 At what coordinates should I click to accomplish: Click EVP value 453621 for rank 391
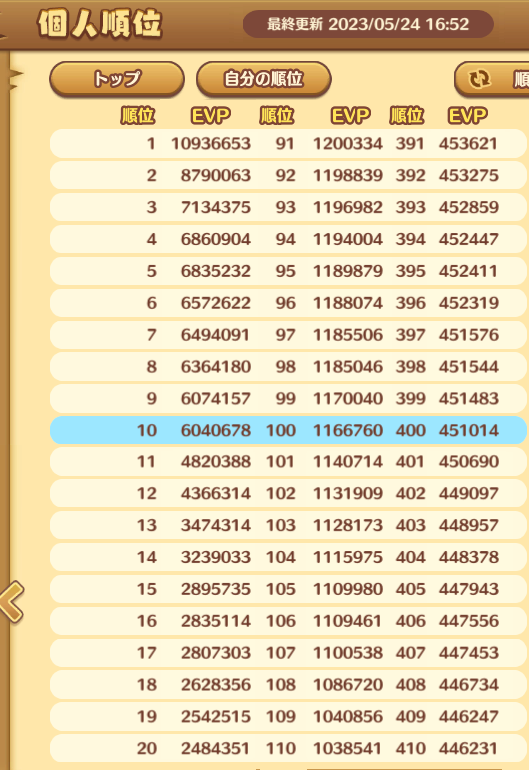tap(469, 143)
